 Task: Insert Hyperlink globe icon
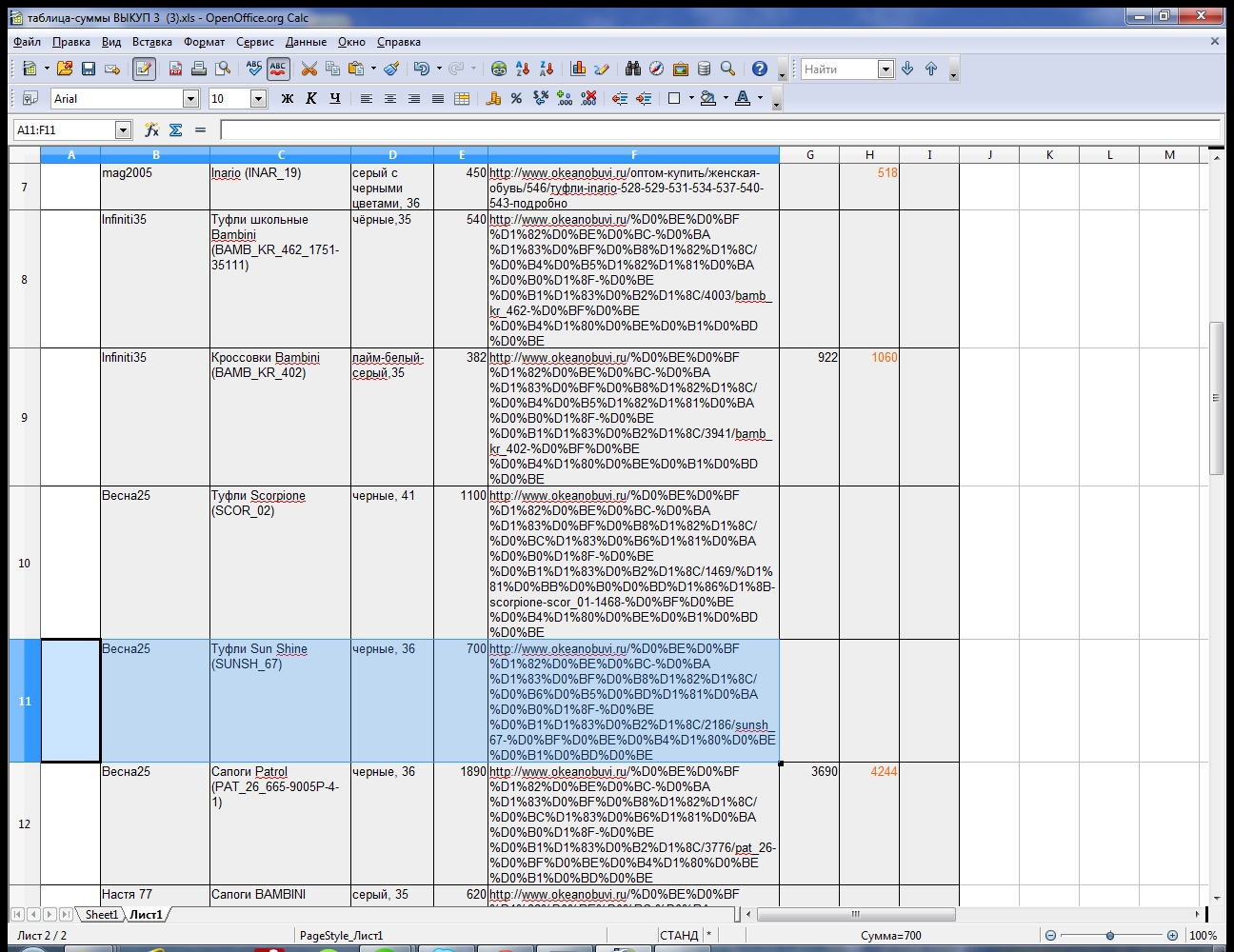pyautogui.click(x=499, y=69)
